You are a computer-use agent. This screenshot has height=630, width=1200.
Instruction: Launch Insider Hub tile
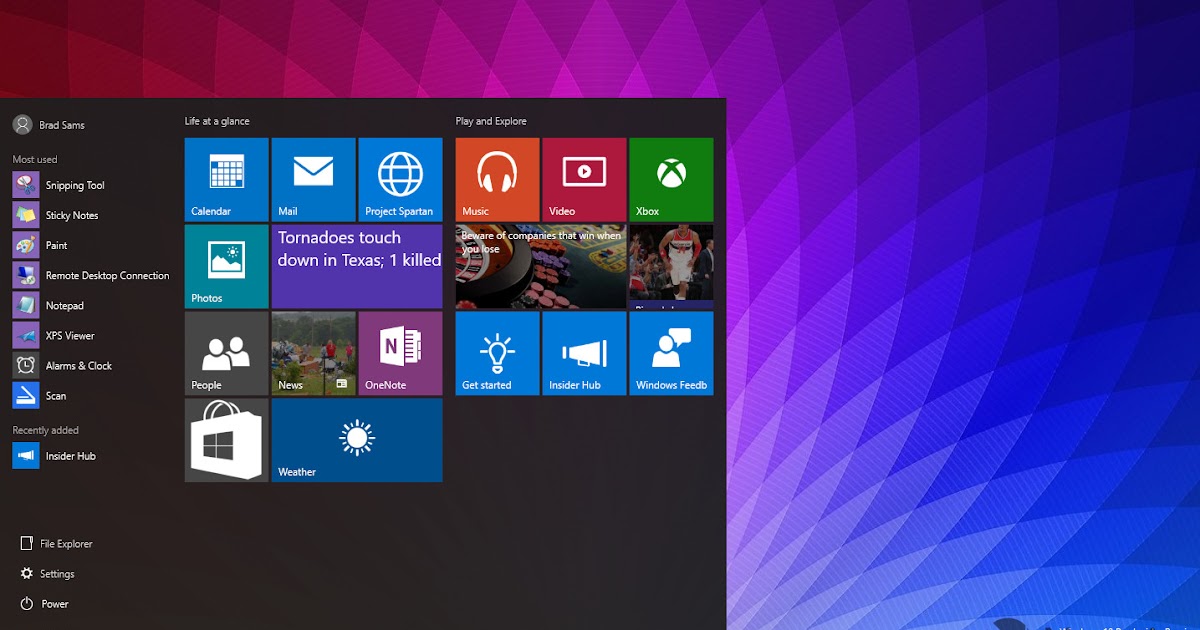[x=584, y=353]
